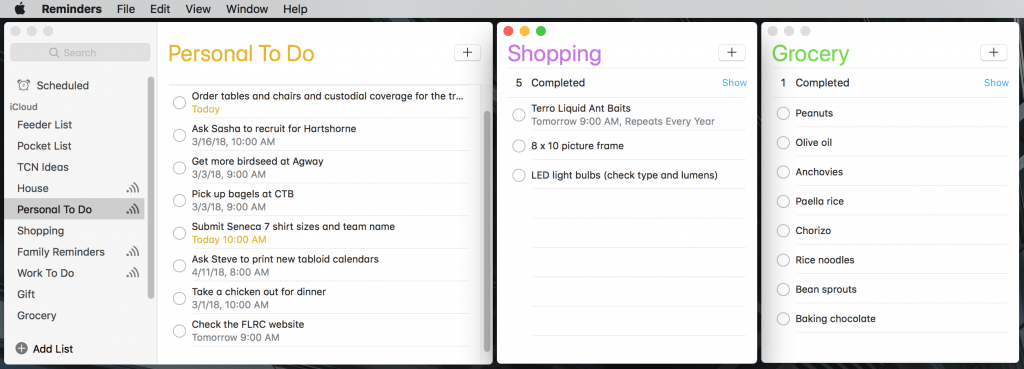
Task: Check off 'Check the FLRC website'
Action: (179, 331)
